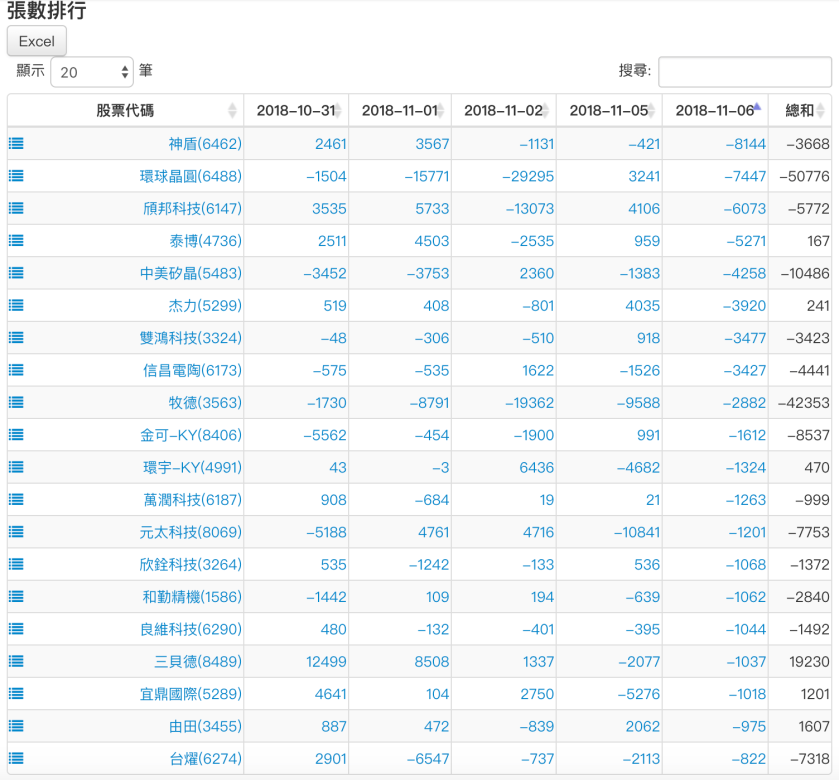Sort the table by 總和 column

[802, 110]
